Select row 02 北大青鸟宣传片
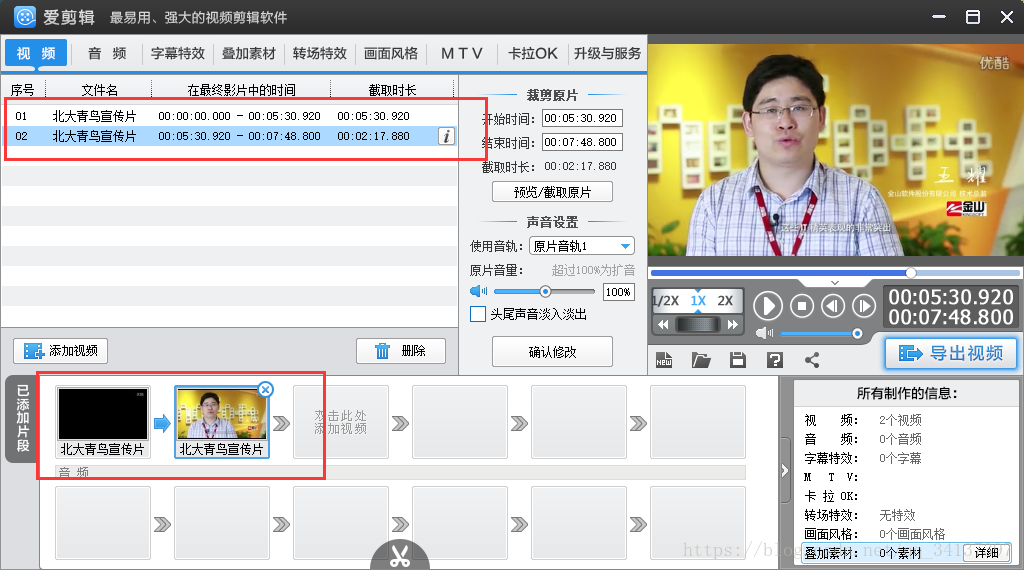1024x570 pixels. pos(231,136)
